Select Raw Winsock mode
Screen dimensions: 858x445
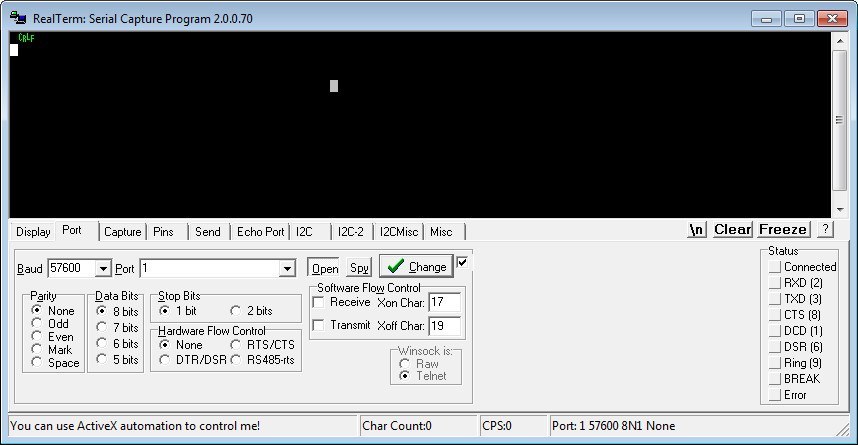click(404, 363)
